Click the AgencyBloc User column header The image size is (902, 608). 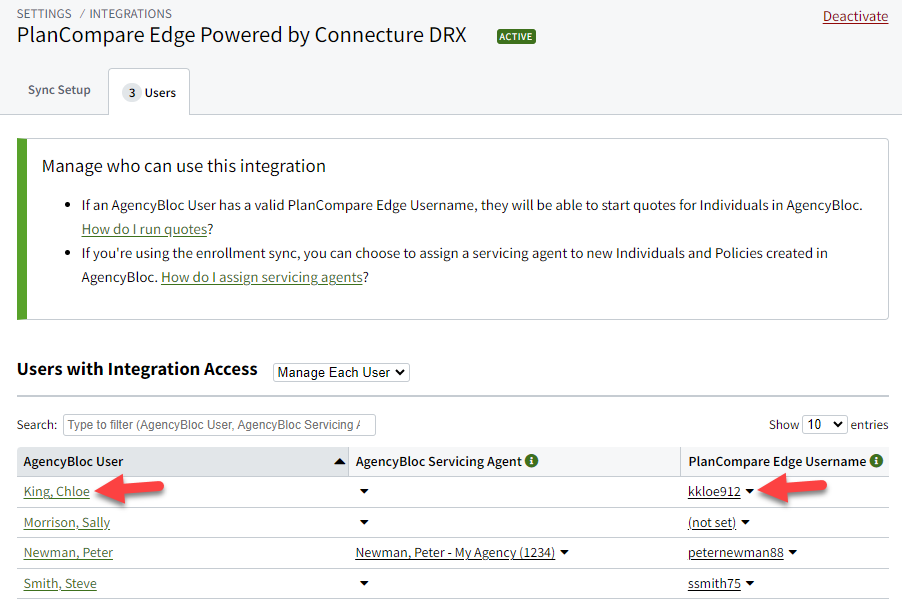(183, 461)
